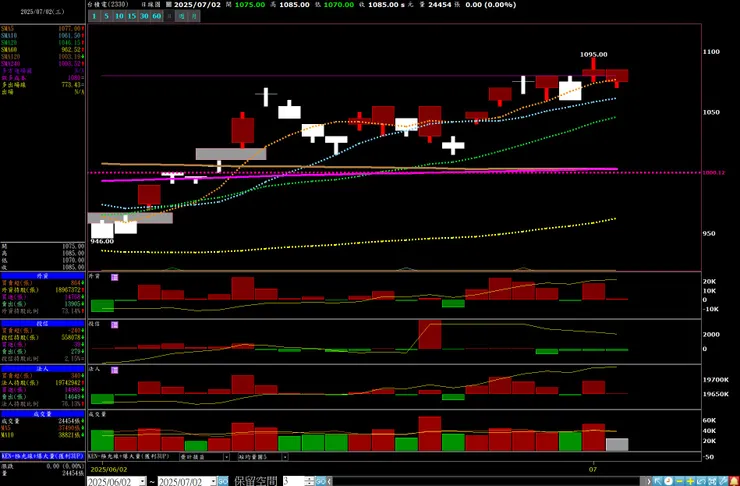
Task: Select the arrow cursor tool icon
Action: [x=658, y=481]
